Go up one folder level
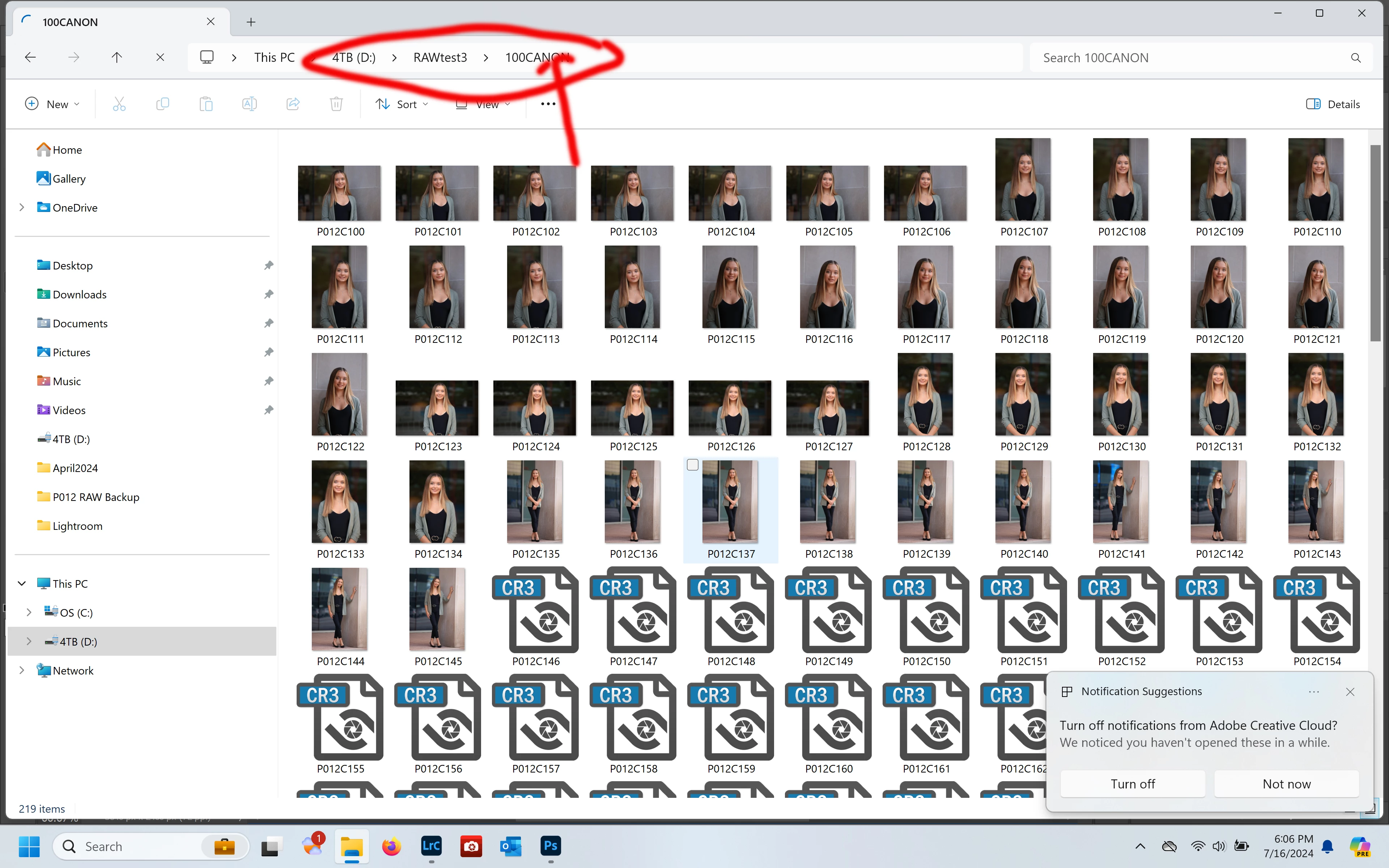The width and height of the screenshot is (1389, 868). coord(116,58)
